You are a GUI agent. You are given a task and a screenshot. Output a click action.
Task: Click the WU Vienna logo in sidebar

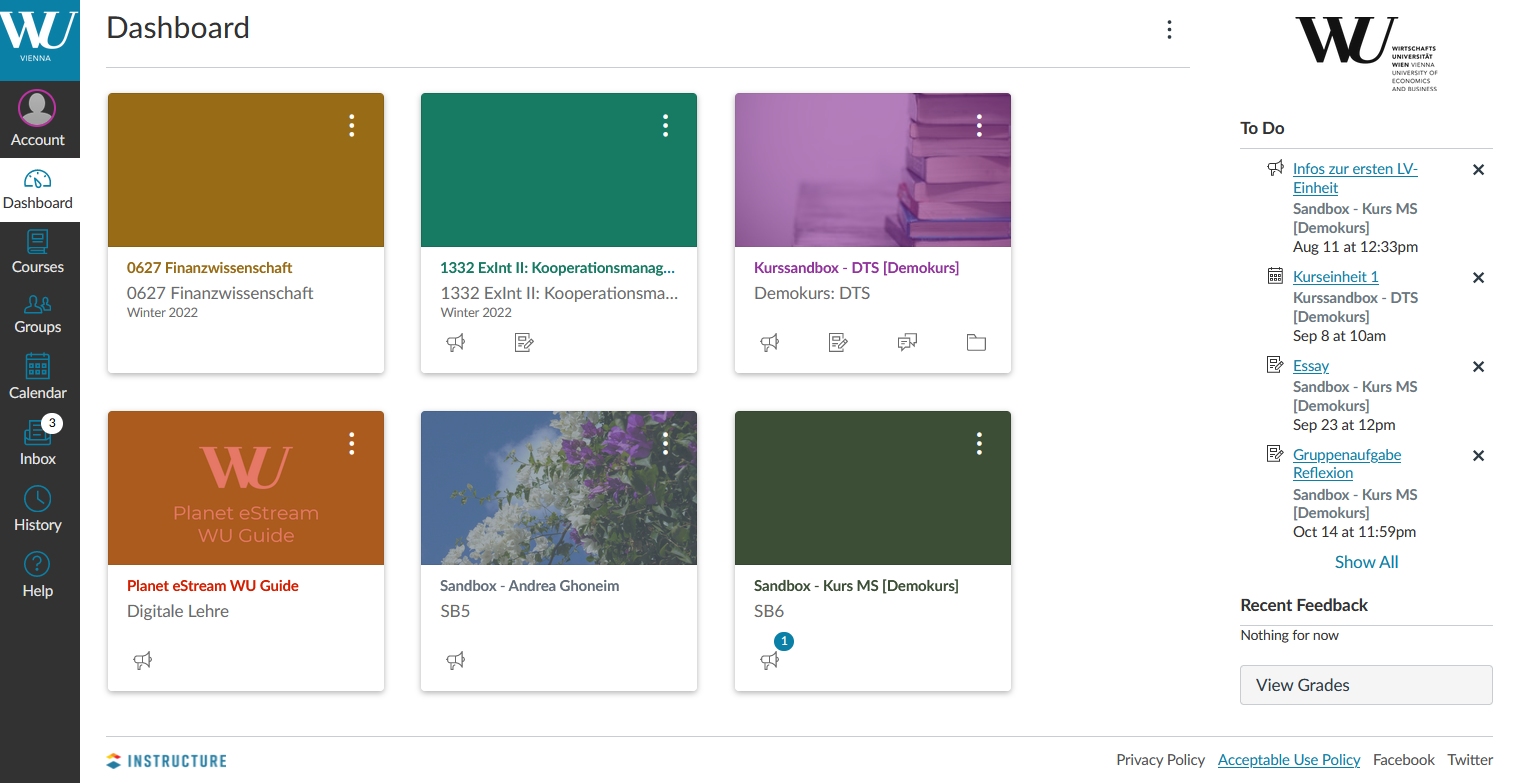(x=39, y=40)
